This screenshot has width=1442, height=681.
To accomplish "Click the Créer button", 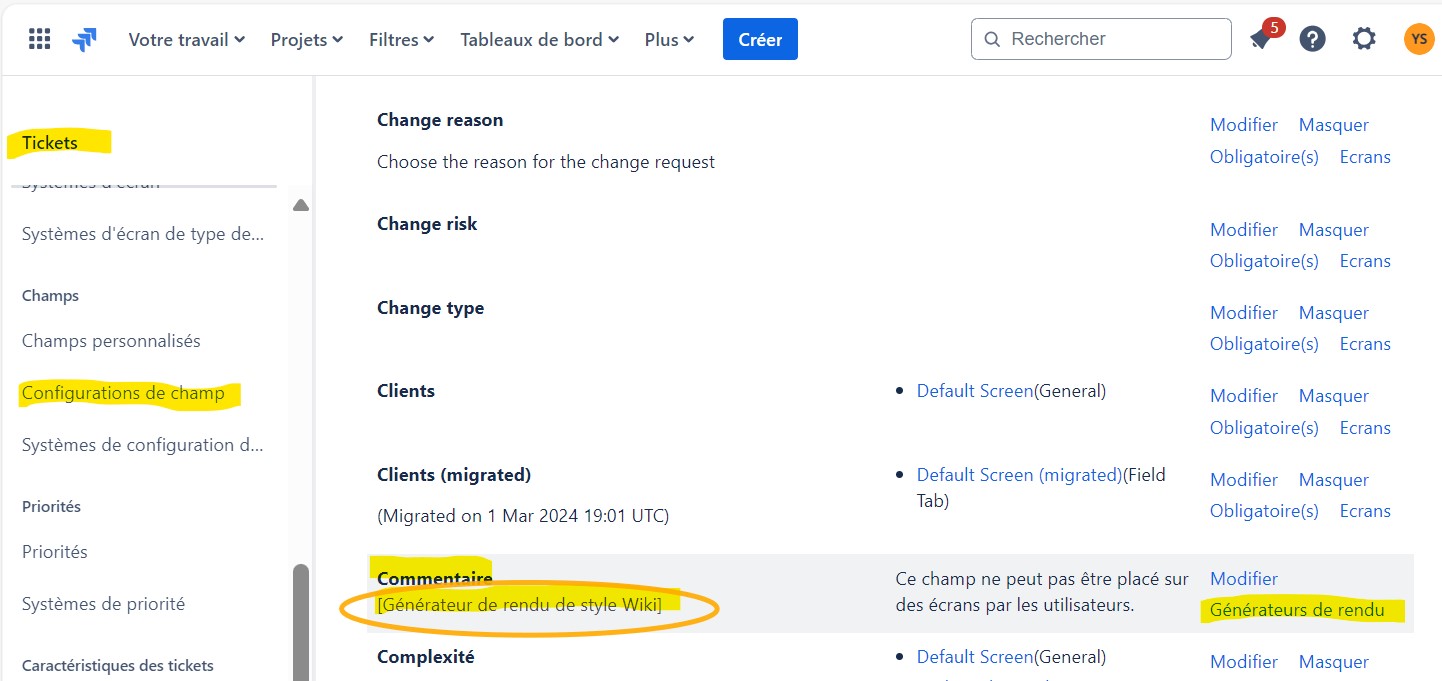I will point(760,39).
